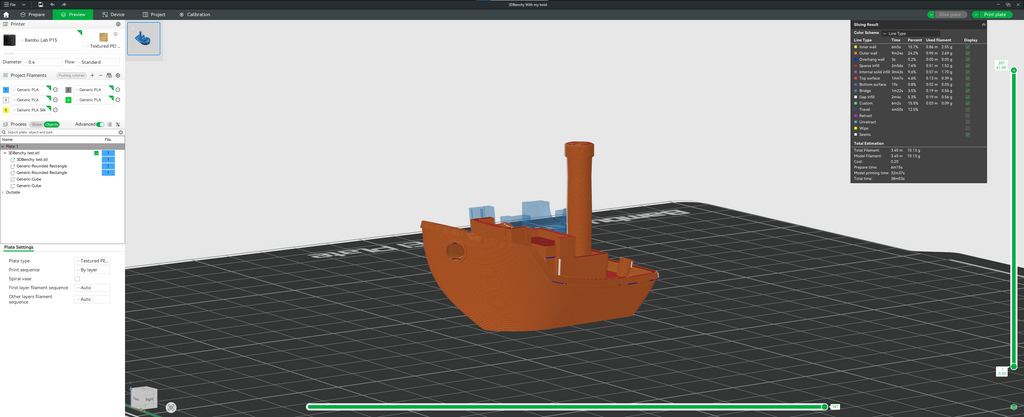1024x417 pixels.
Task: Open the Device tab
Action: [x=114, y=14]
